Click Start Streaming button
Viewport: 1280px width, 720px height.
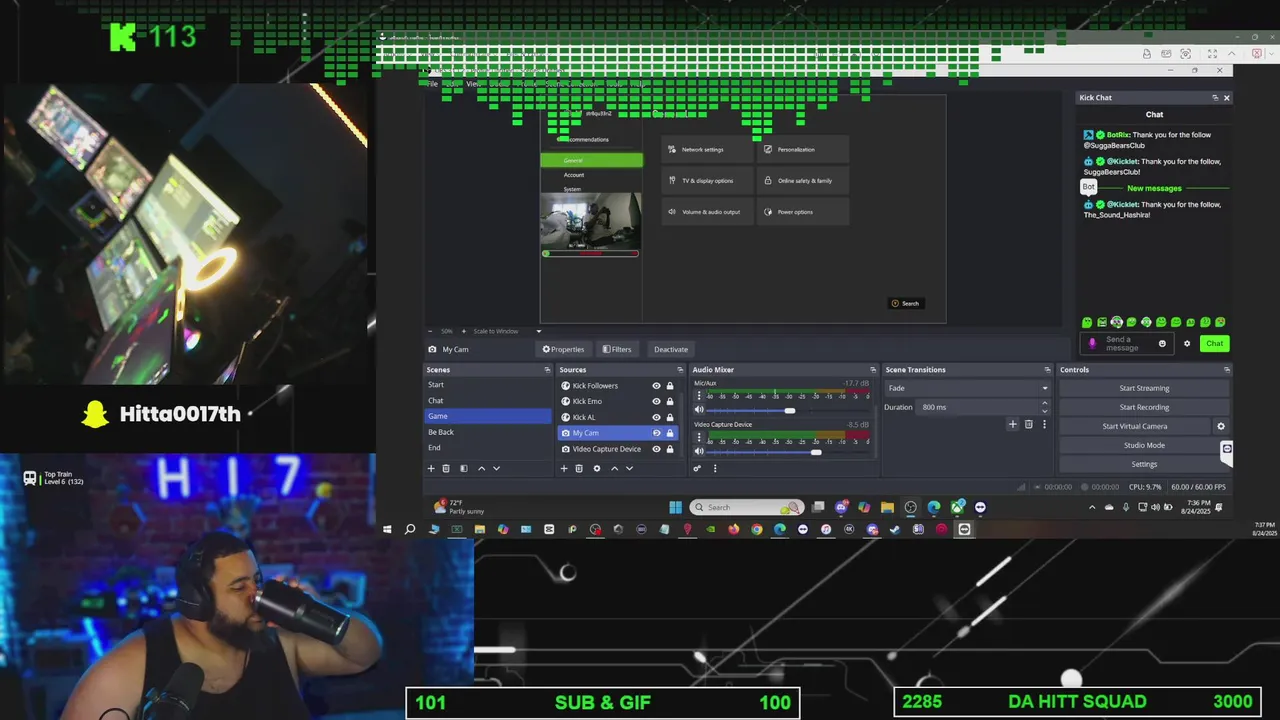click(x=1144, y=388)
